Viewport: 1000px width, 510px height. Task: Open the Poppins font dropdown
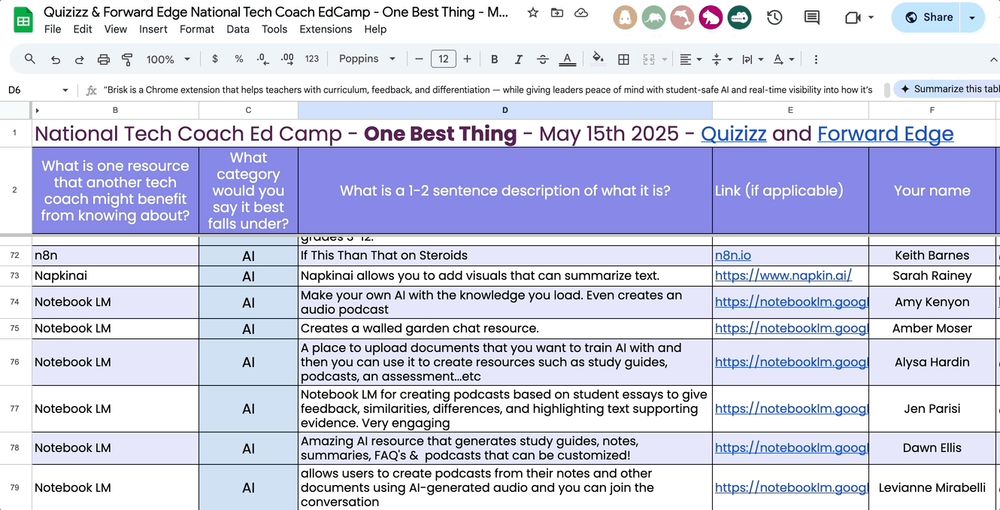[x=367, y=59]
